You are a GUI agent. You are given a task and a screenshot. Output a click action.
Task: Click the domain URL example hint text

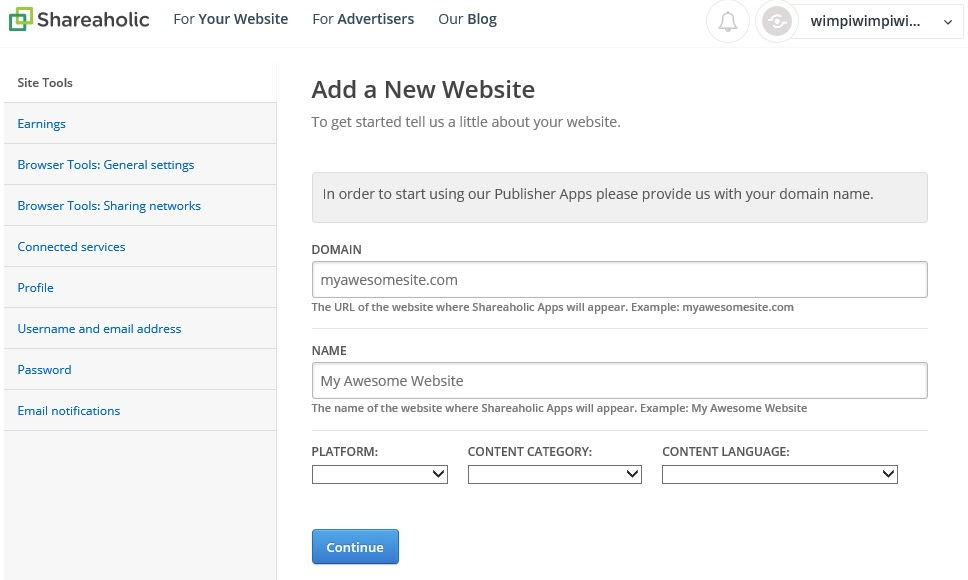(x=553, y=307)
